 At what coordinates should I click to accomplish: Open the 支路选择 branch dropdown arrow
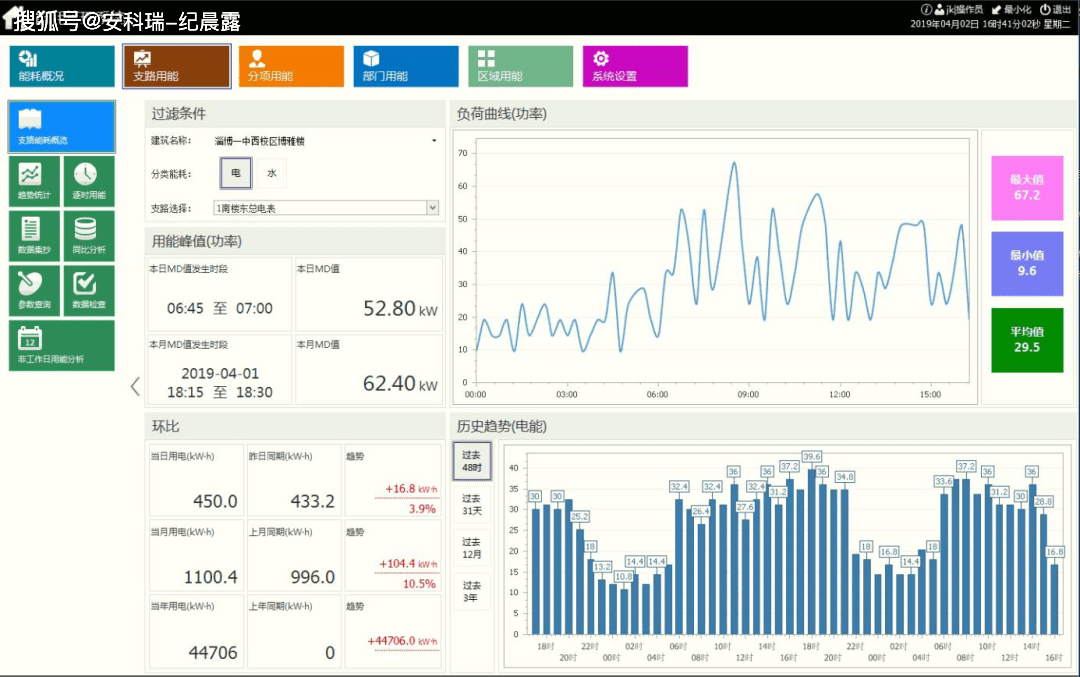432,208
